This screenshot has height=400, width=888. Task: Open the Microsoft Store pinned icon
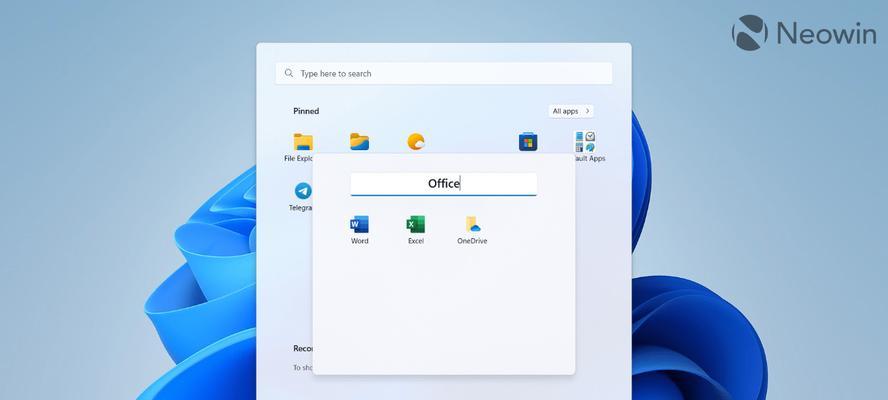coord(528,142)
